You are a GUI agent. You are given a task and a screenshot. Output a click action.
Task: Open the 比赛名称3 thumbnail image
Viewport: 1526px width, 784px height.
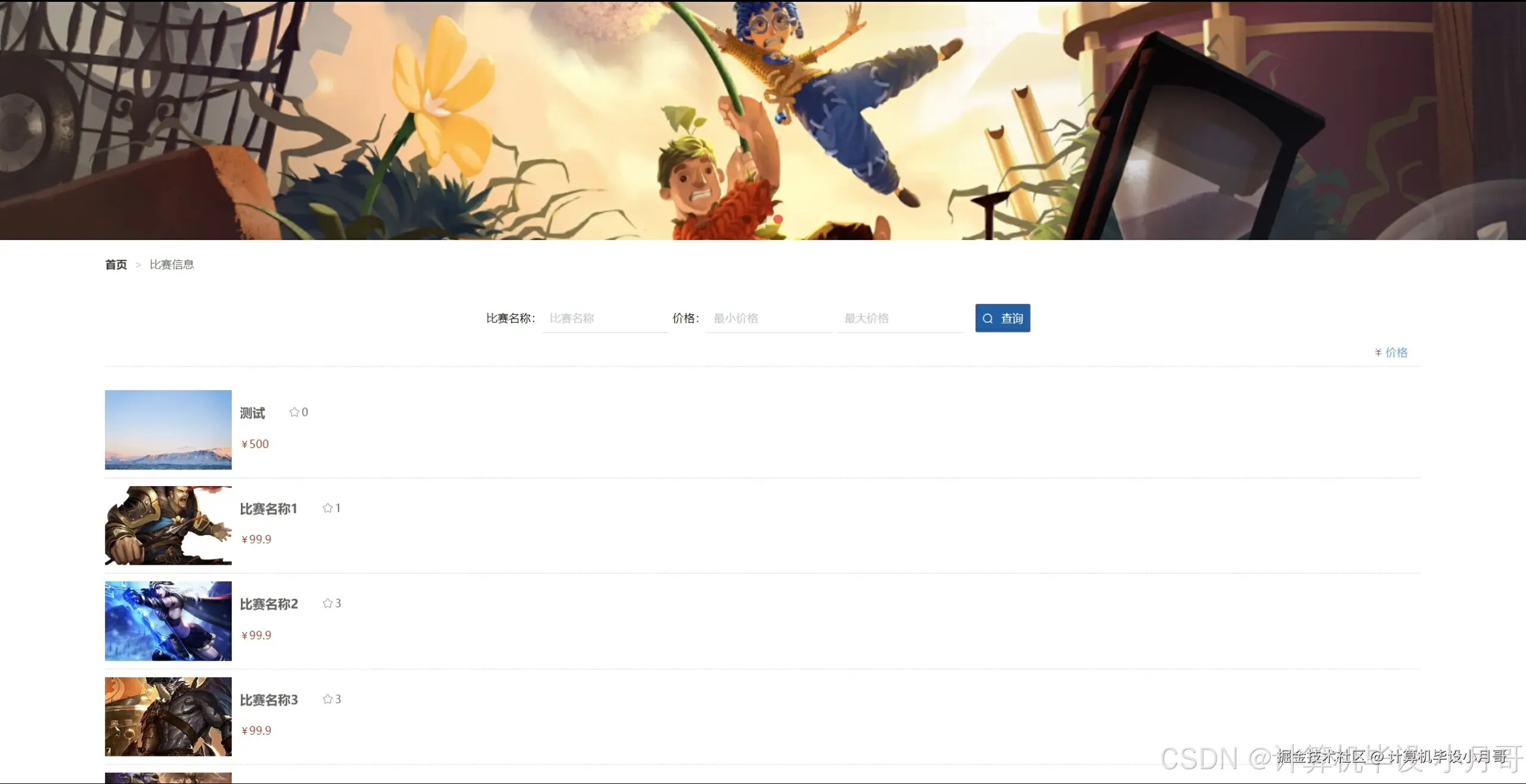tap(168, 717)
